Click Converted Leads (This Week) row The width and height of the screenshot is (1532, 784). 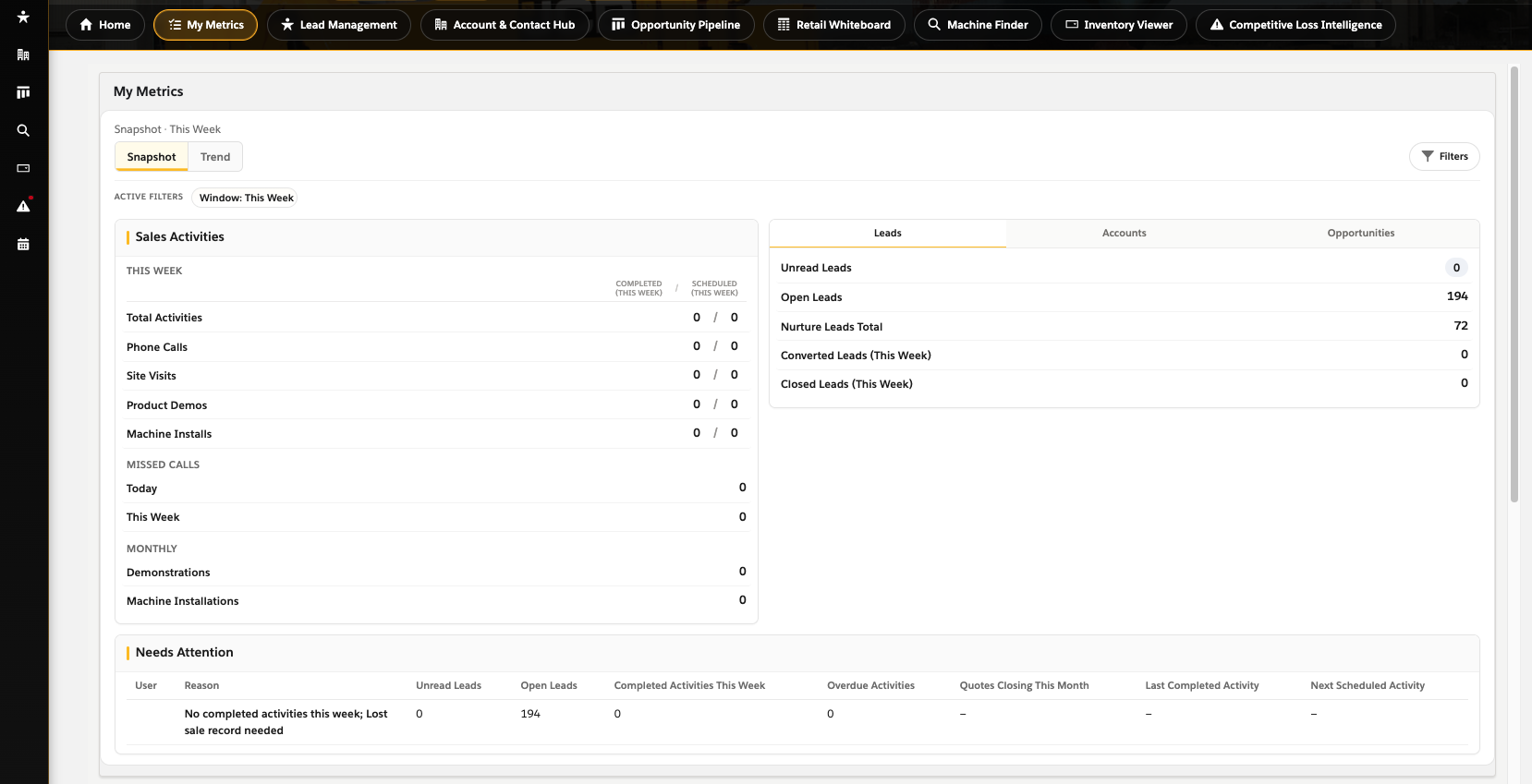[x=1124, y=356]
